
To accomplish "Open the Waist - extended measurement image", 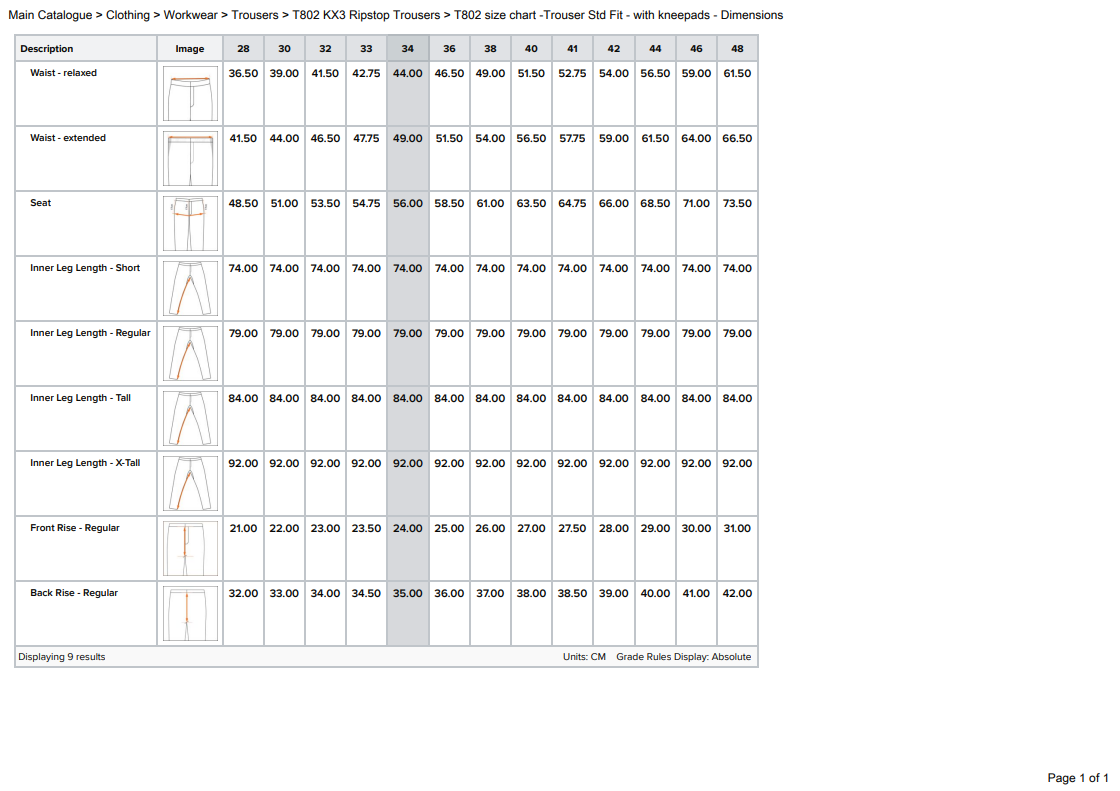I will pyautogui.click(x=190, y=158).
